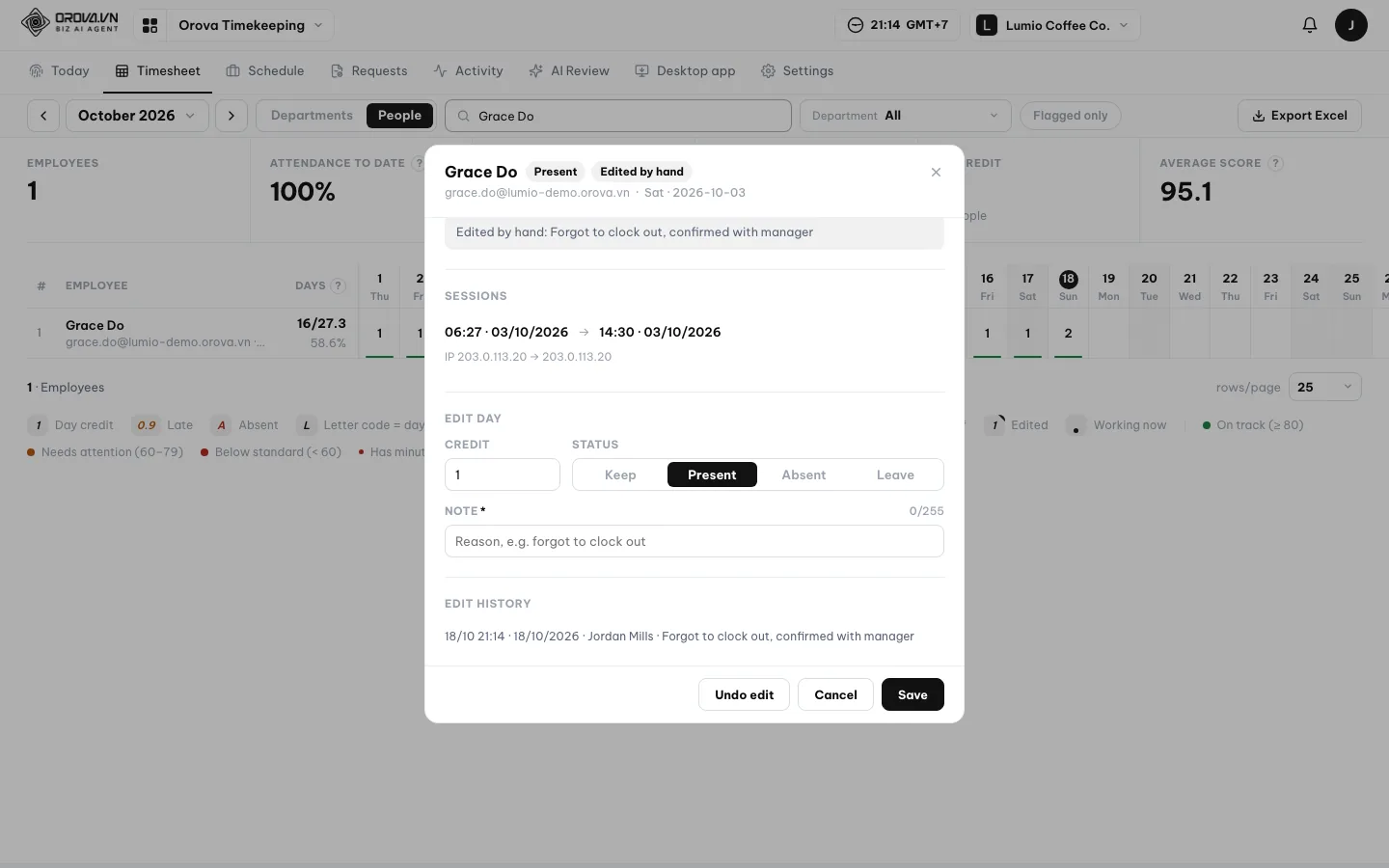
Task: Open the rows per page dropdown
Action: [x=1324, y=387]
